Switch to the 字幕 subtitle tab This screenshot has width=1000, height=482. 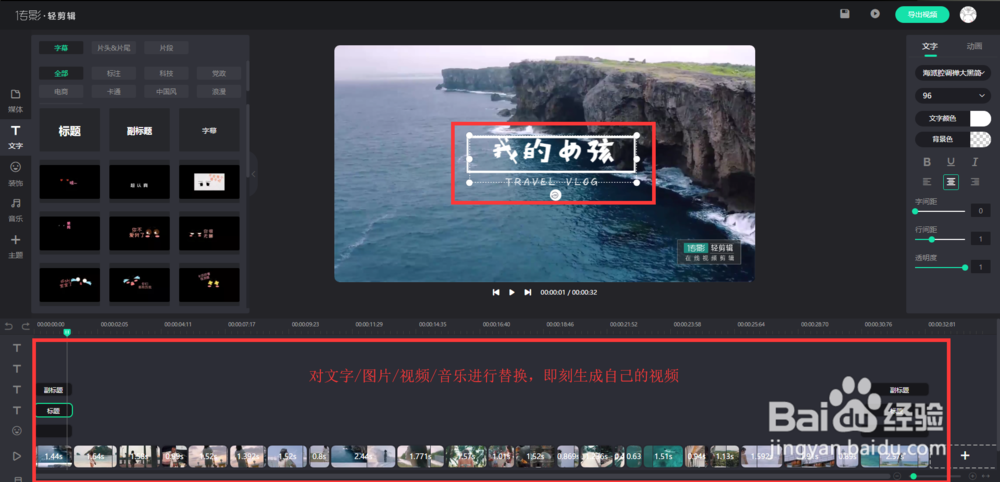click(x=61, y=48)
